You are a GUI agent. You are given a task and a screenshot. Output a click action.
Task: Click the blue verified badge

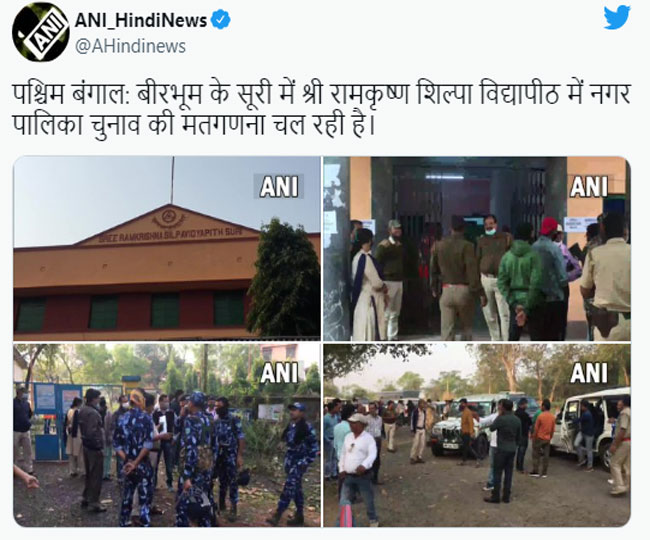[221, 20]
